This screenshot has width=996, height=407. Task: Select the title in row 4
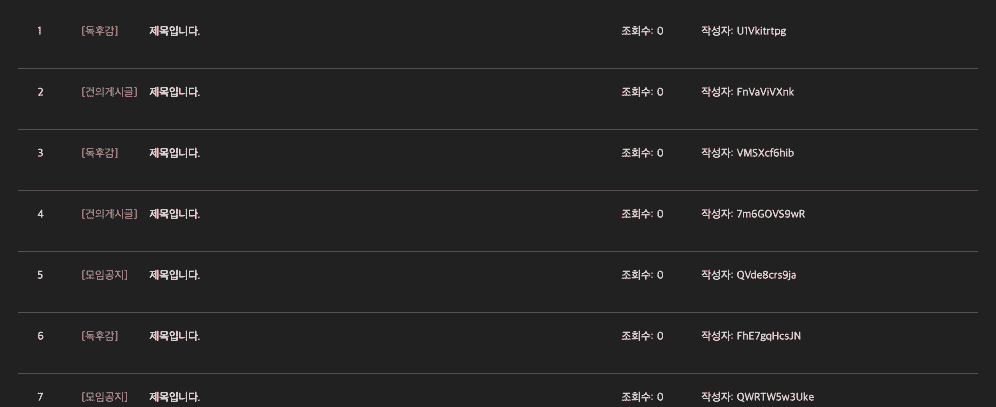[x=174, y=214]
